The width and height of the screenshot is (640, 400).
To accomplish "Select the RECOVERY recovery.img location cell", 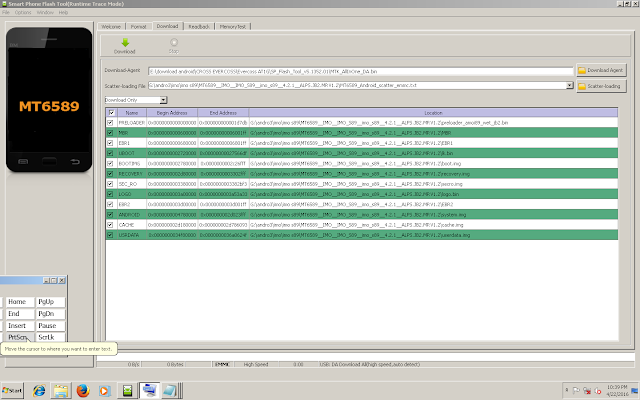I will (x=433, y=173).
